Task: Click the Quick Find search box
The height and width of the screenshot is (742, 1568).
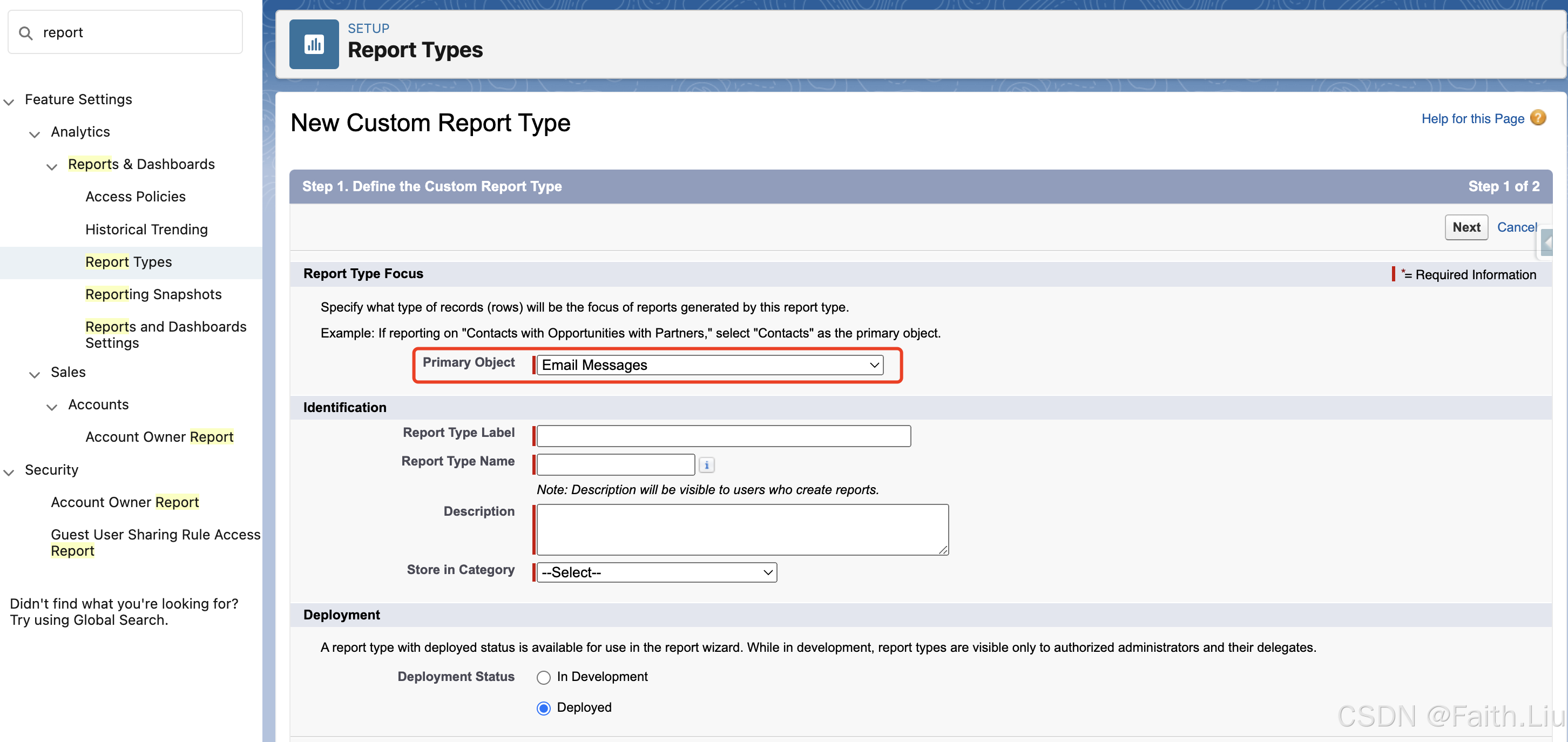Action: (x=125, y=32)
